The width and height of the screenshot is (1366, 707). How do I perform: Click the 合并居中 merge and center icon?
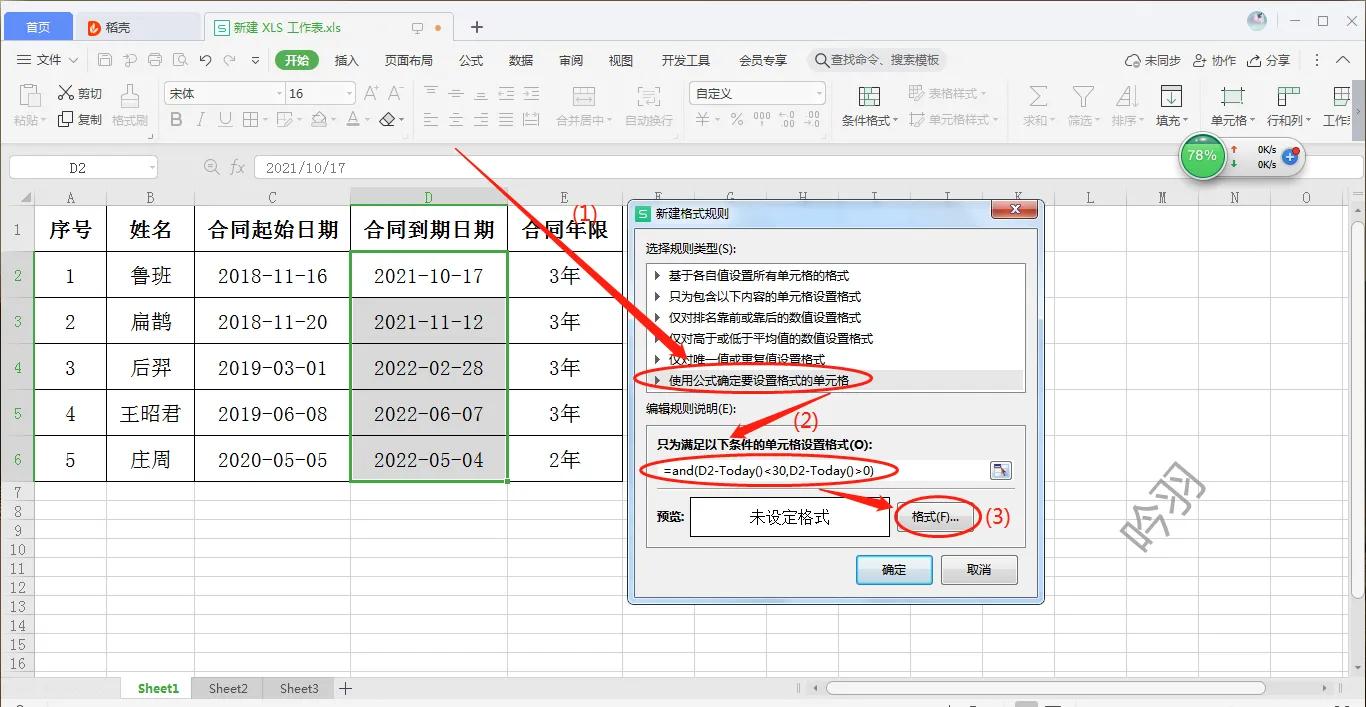click(x=584, y=96)
